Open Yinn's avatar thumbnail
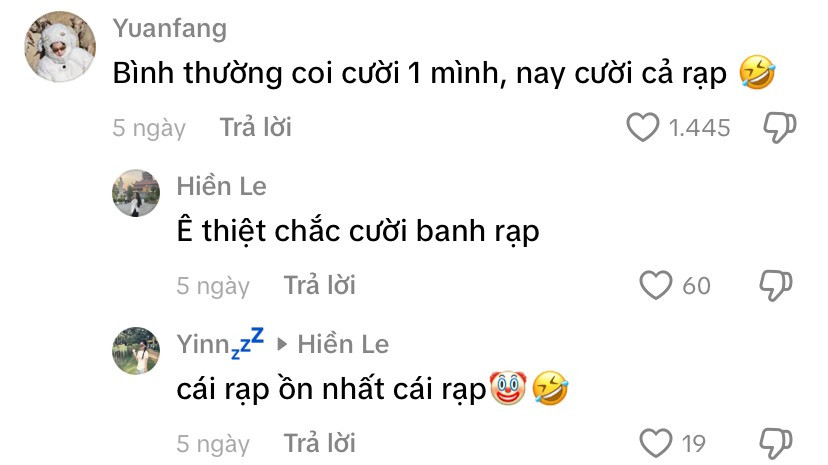 [136, 351]
